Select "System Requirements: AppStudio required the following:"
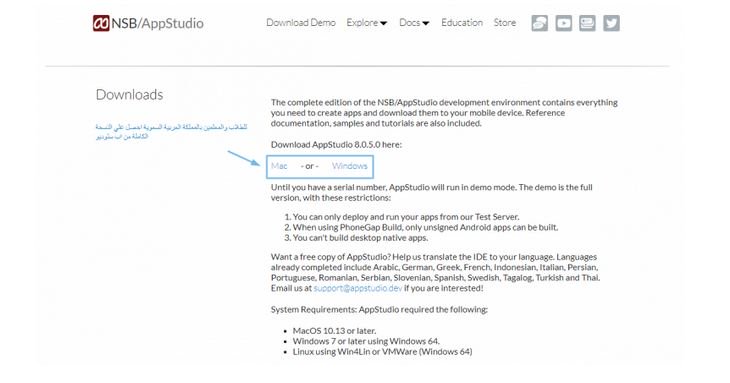Screen dimensions: 730x383 coord(379,309)
